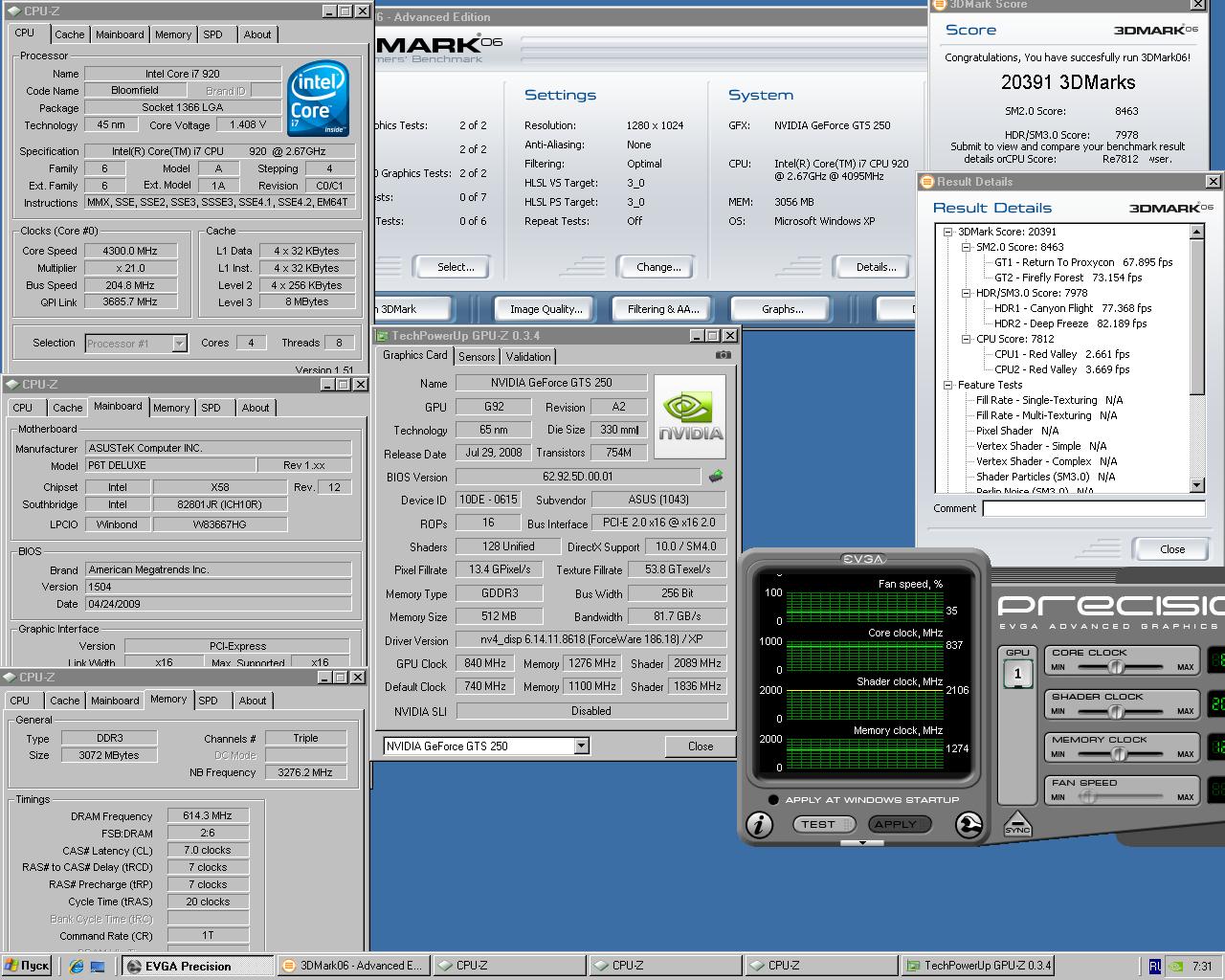Take a GPU-Z screenshot with the camera icon

click(x=723, y=355)
